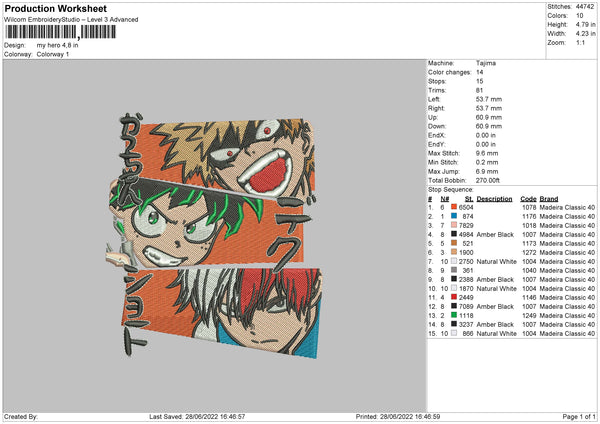This screenshot has width=600, height=424.
Task: Click the EndX value "0.00 in"
Action: tap(486, 135)
